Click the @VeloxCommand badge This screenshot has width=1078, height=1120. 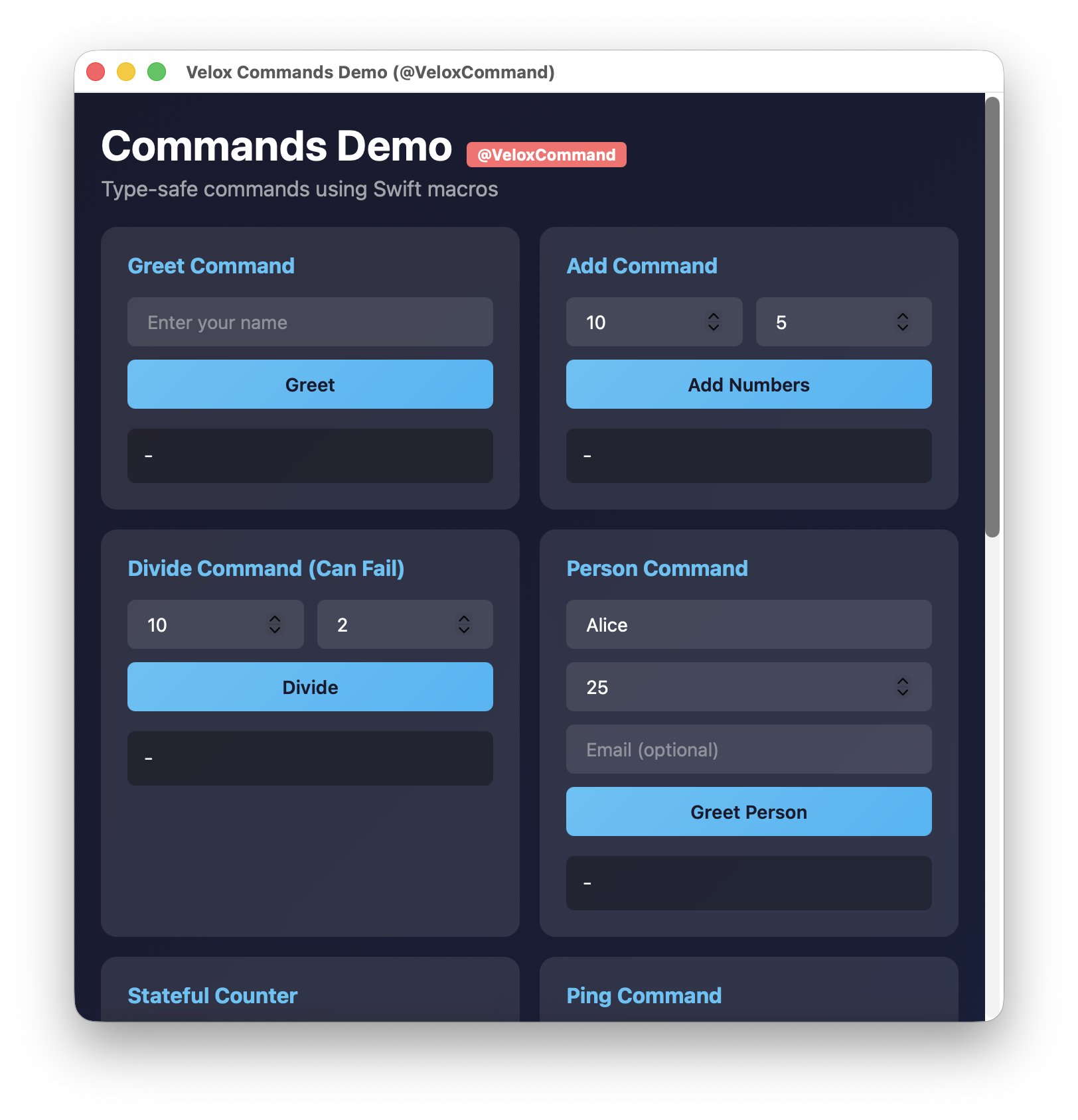pos(546,155)
